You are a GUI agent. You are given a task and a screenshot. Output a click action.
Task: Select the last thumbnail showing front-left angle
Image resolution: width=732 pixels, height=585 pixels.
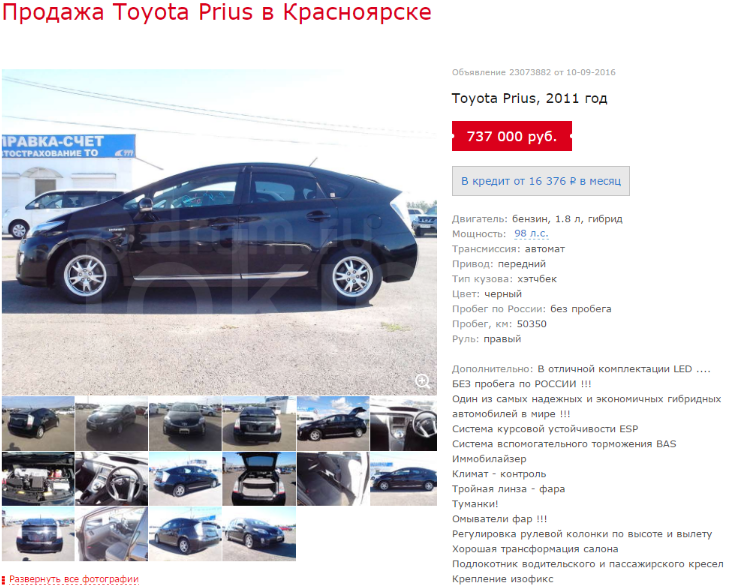click(259, 534)
